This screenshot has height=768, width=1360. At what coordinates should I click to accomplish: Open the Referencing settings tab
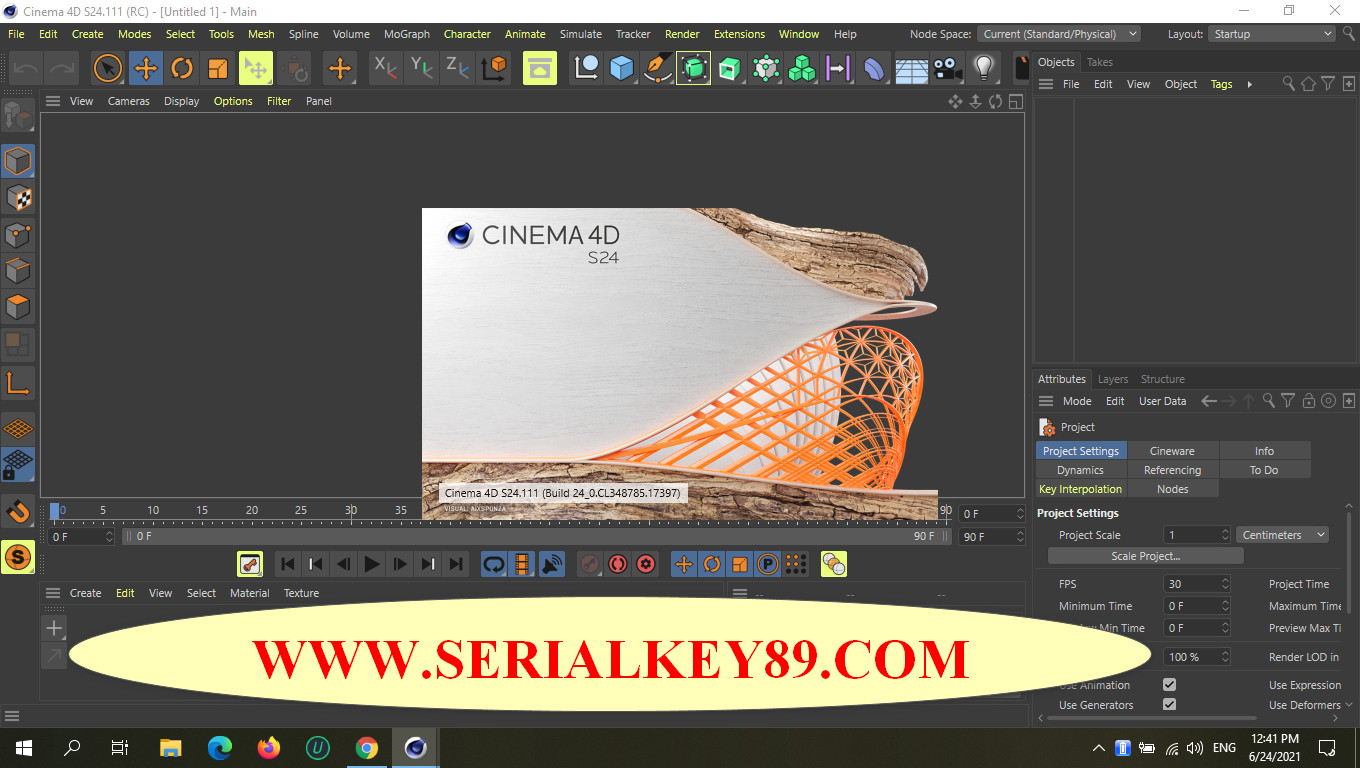[x=1172, y=470]
